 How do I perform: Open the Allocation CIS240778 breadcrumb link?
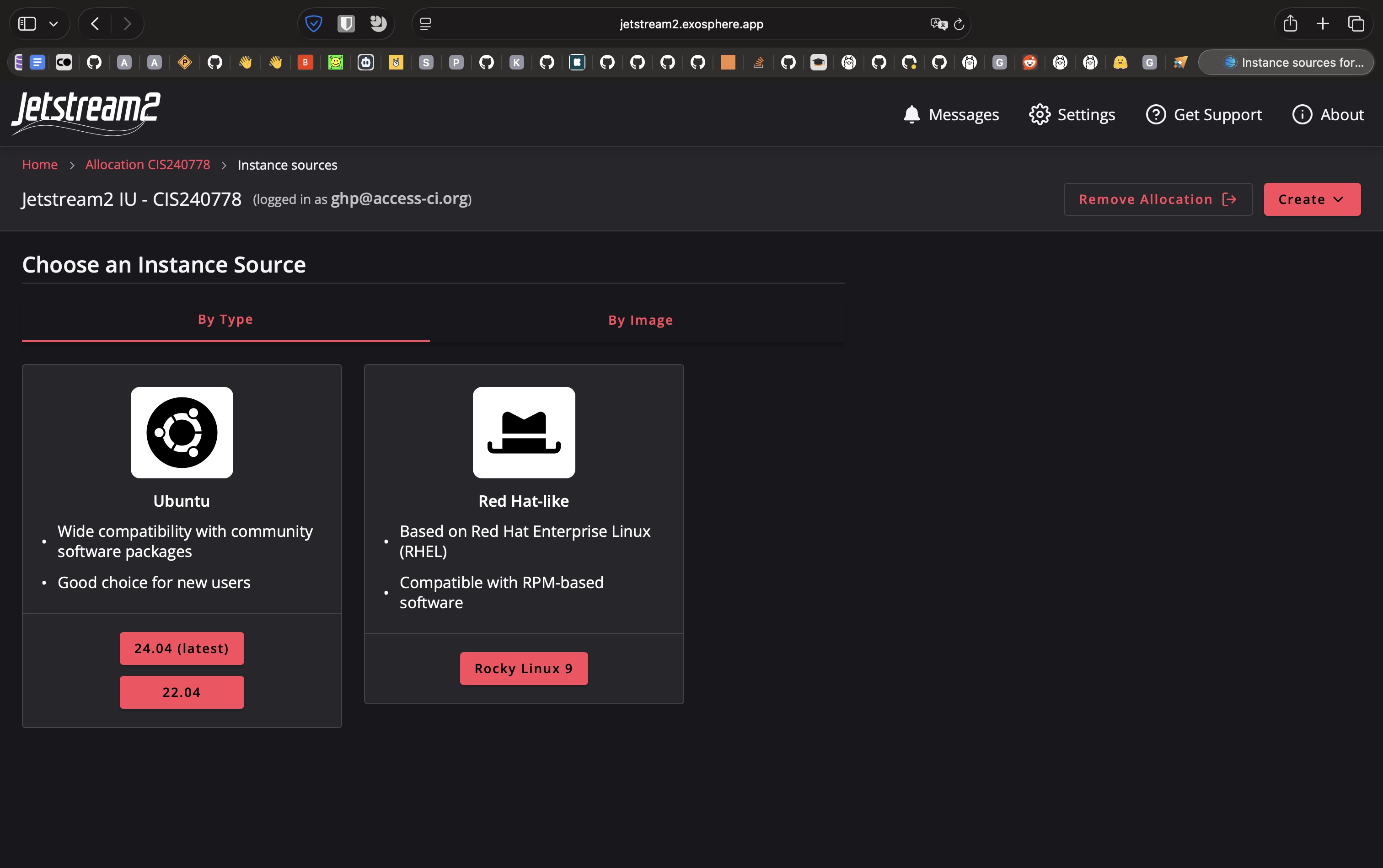[148, 165]
